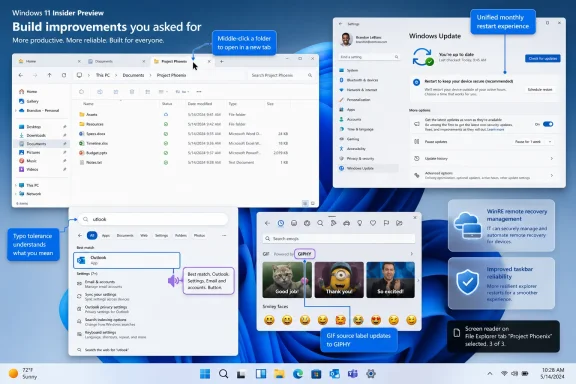Select the Apps filter in Windows Search

click(106, 236)
